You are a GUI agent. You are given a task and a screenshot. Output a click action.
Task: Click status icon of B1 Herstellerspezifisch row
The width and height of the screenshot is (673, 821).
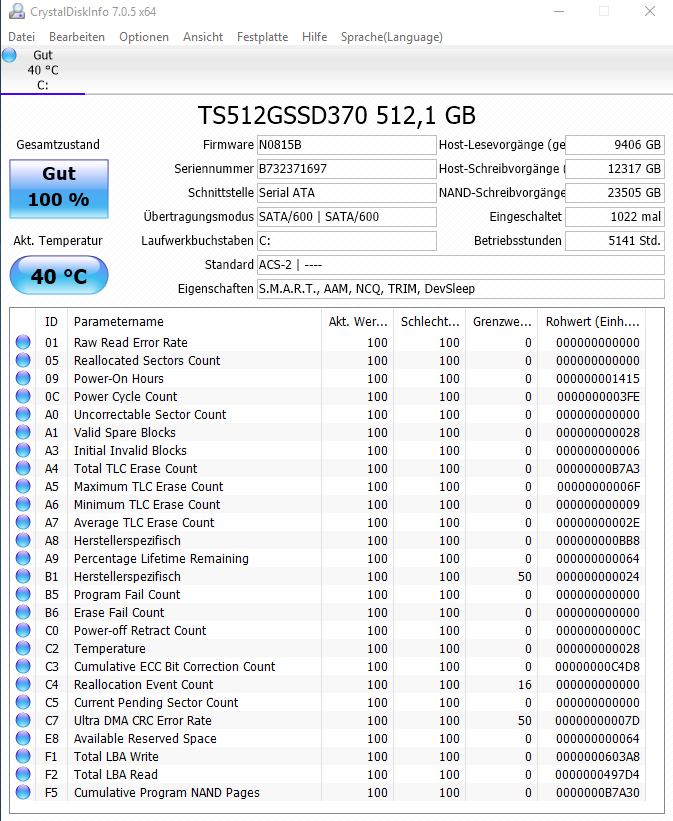(x=23, y=576)
